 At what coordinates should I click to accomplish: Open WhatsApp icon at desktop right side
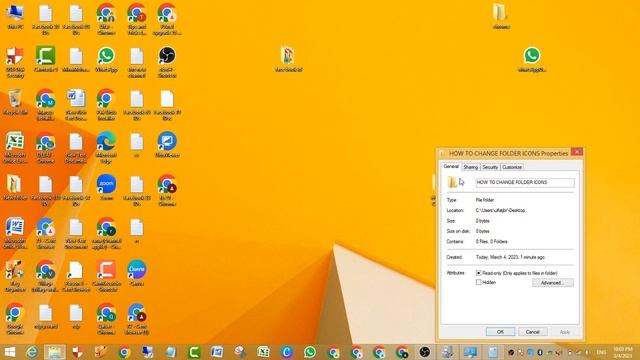532,59
